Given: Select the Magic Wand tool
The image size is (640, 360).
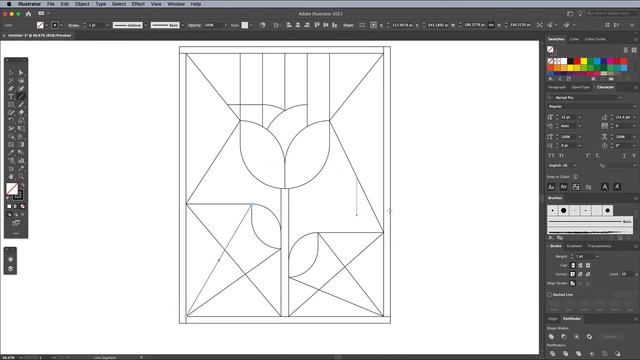Looking at the screenshot, I should [x=11, y=81].
